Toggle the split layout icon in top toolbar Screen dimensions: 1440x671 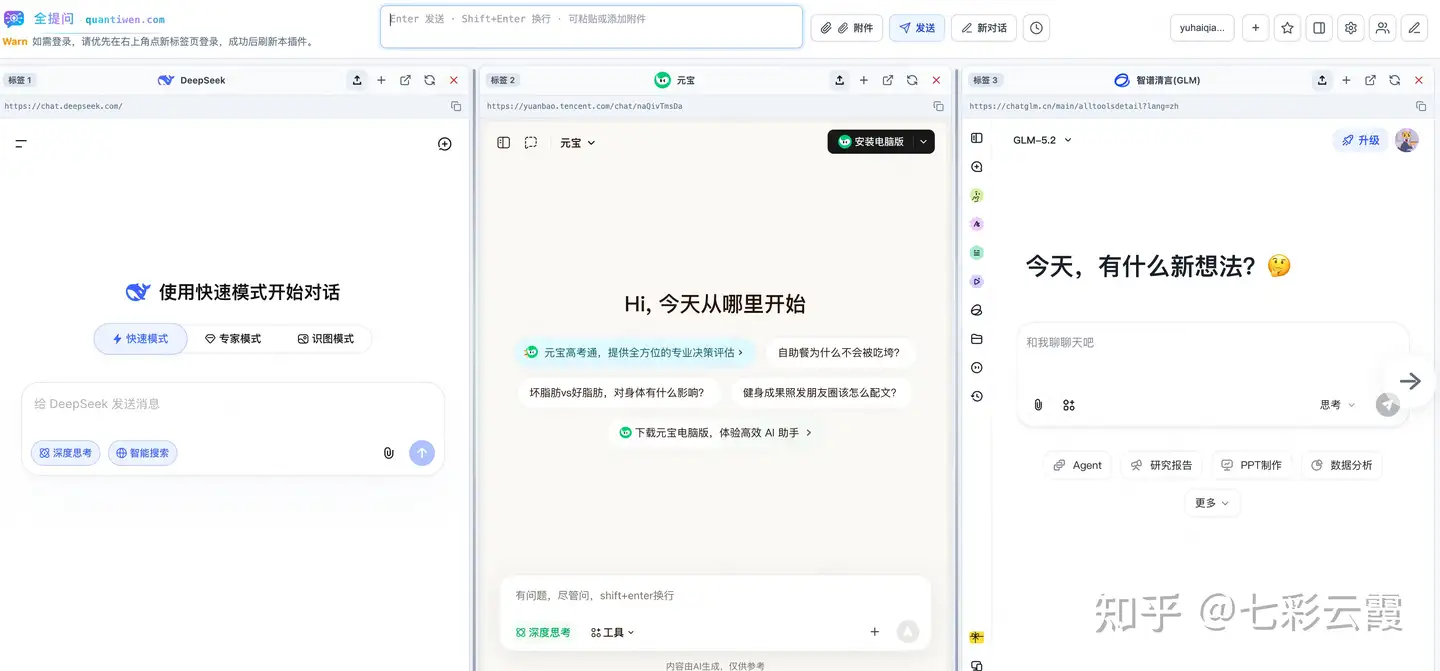click(1319, 28)
